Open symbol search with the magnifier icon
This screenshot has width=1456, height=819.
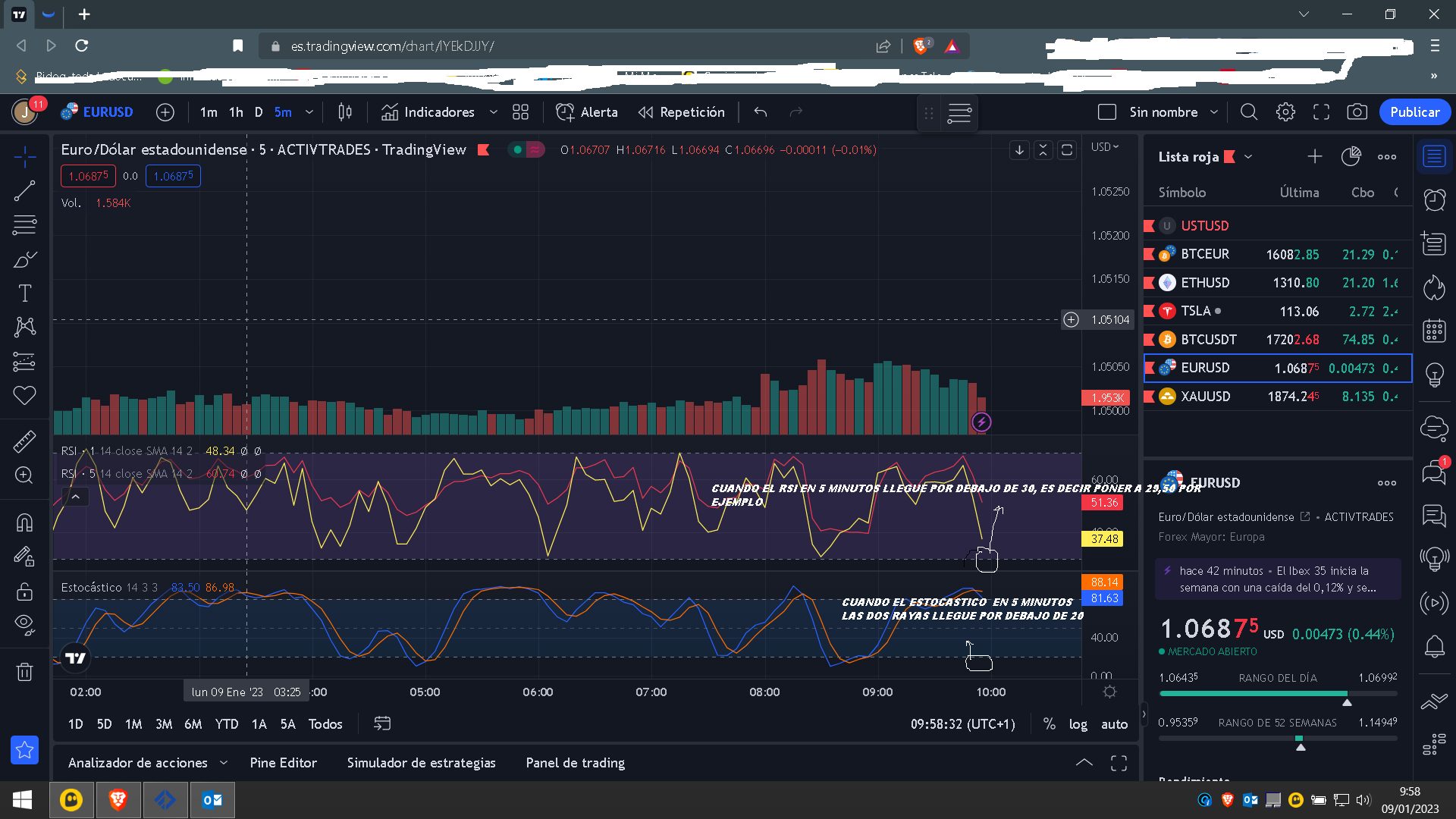click(1249, 111)
